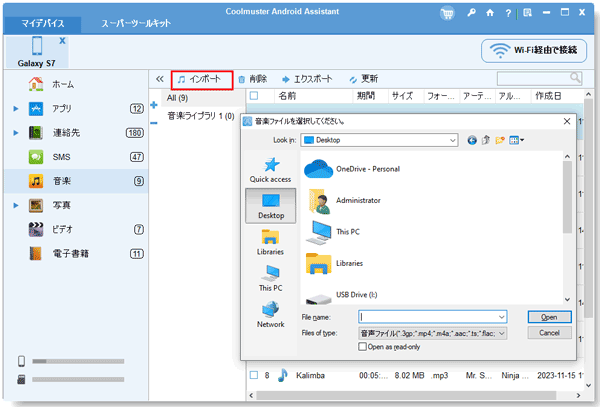The width and height of the screenshot is (600, 407).
Task: Select Libraries item in file list
Action: [334, 263]
